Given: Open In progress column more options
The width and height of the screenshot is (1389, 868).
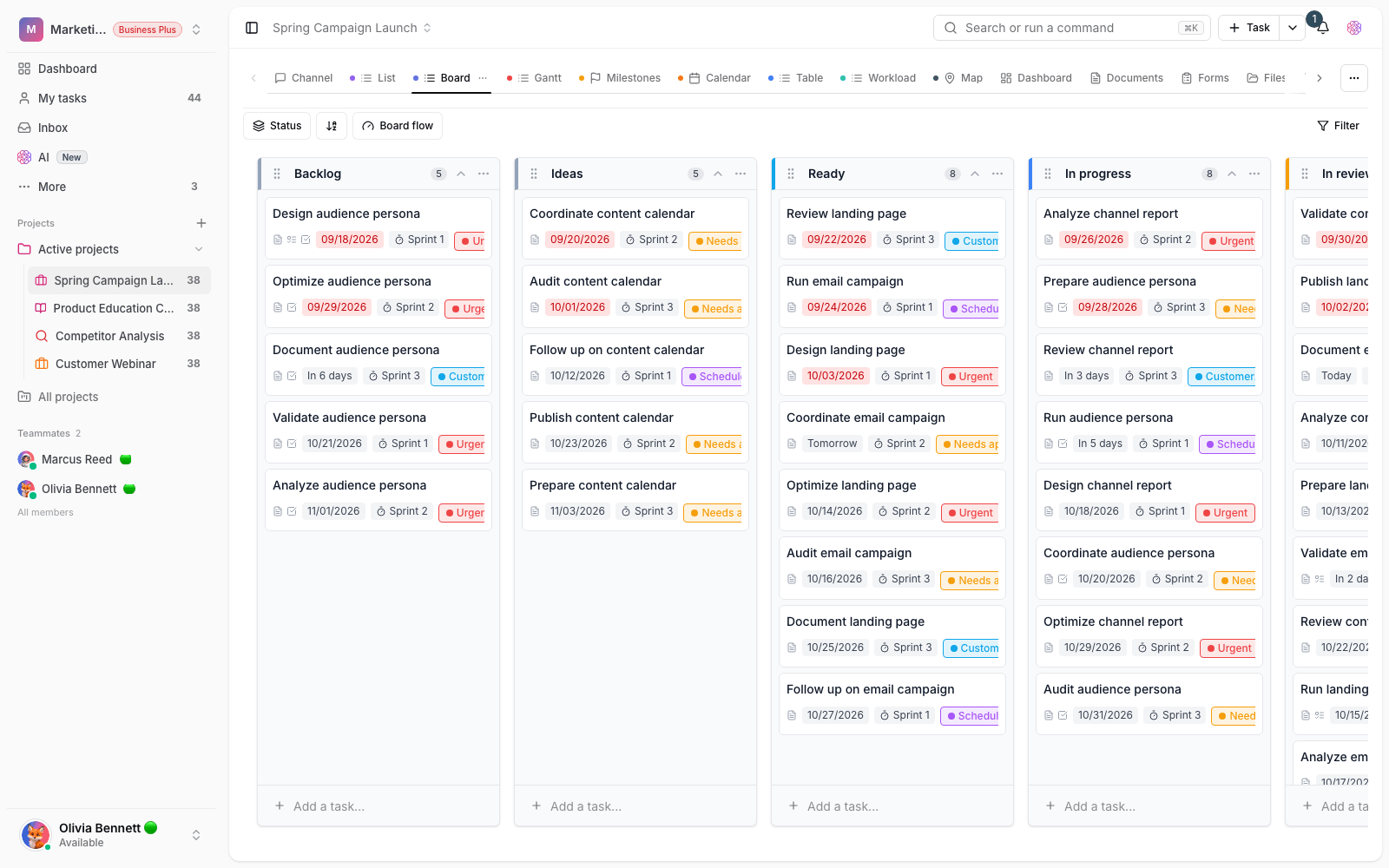Looking at the screenshot, I should tap(1254, 174).
